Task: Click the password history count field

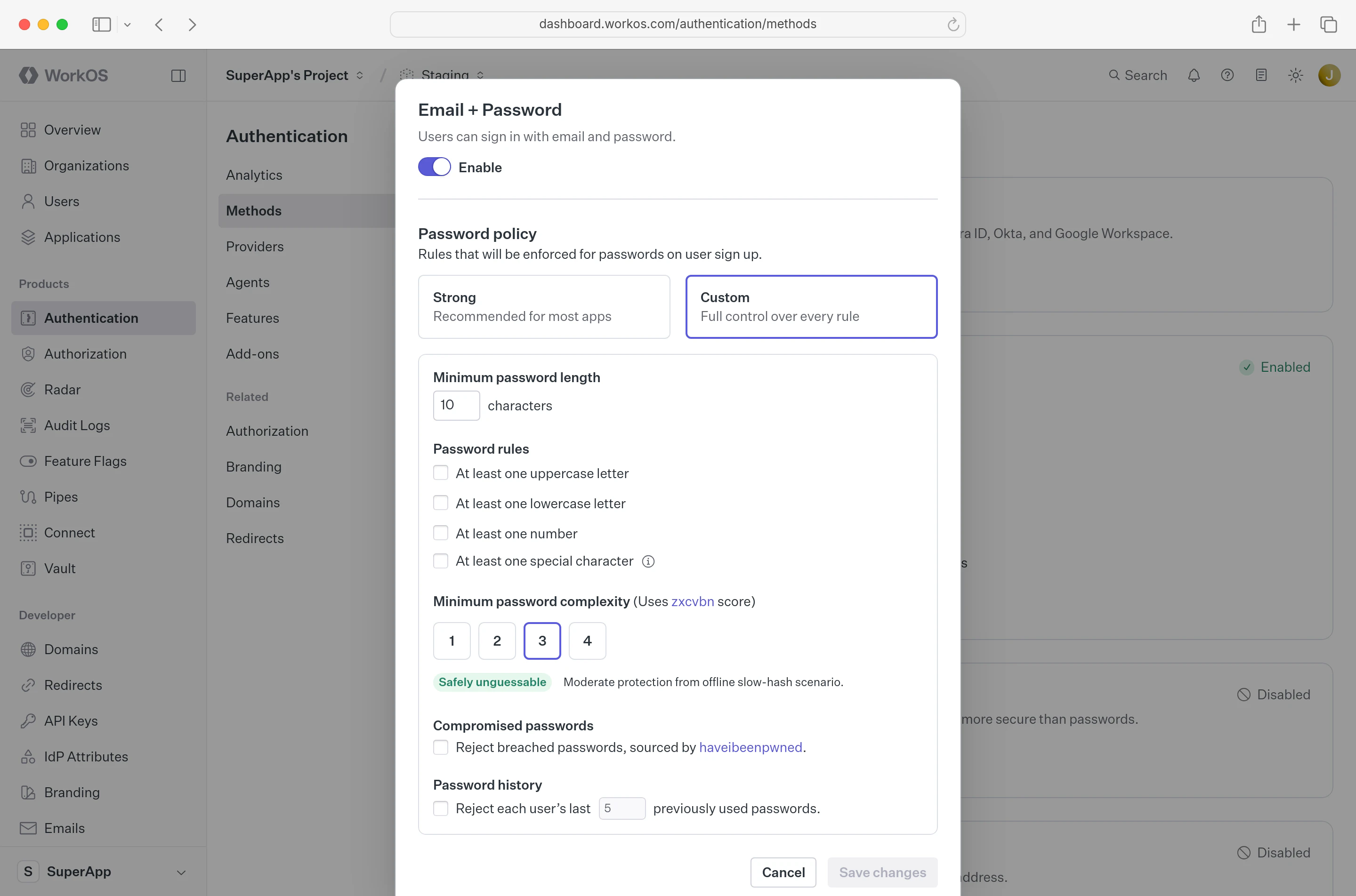Action: (x=622, y=808)
